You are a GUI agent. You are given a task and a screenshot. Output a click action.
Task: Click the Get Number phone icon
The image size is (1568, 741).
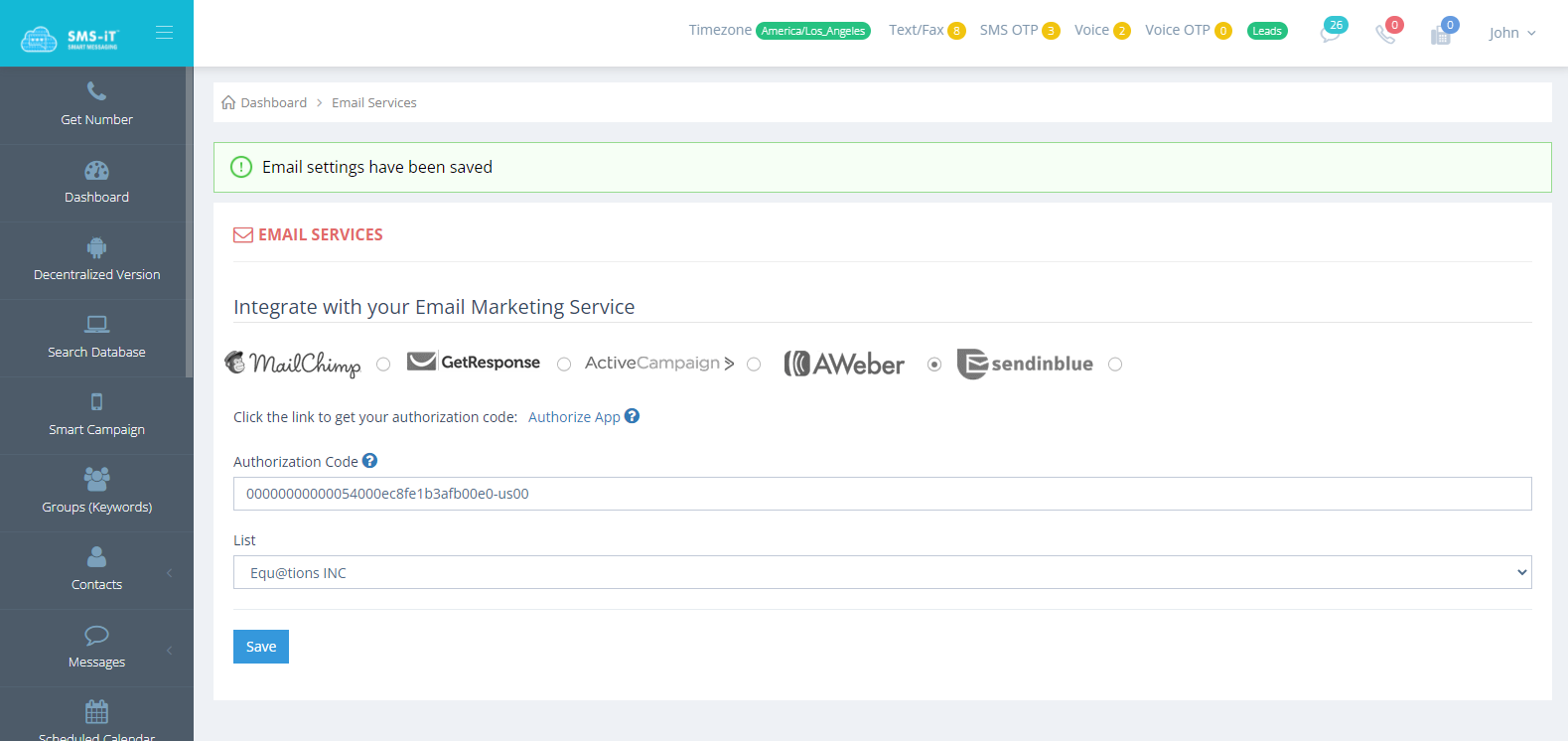(96, 91)
